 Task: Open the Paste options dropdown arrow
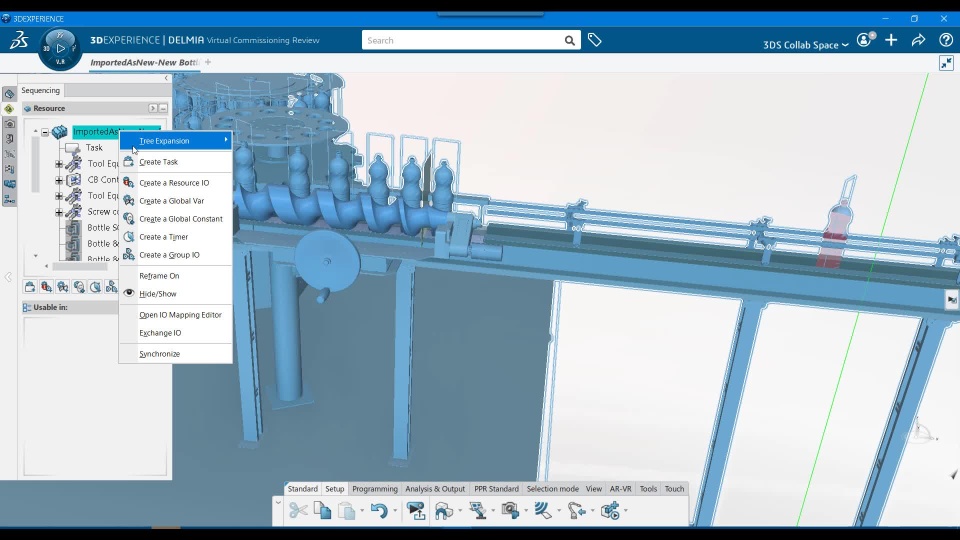[362, 511]
